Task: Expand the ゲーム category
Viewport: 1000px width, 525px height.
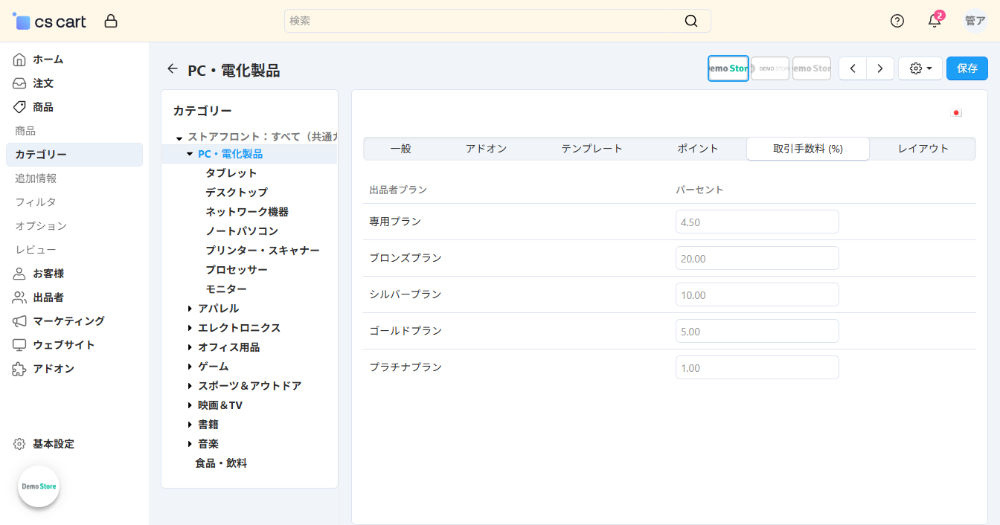Action: click(189, 367)
